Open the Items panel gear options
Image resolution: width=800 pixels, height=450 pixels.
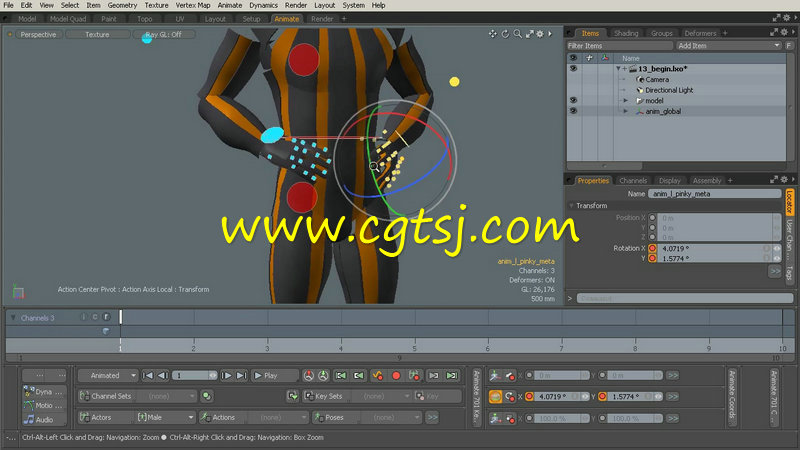click(784, 32)
